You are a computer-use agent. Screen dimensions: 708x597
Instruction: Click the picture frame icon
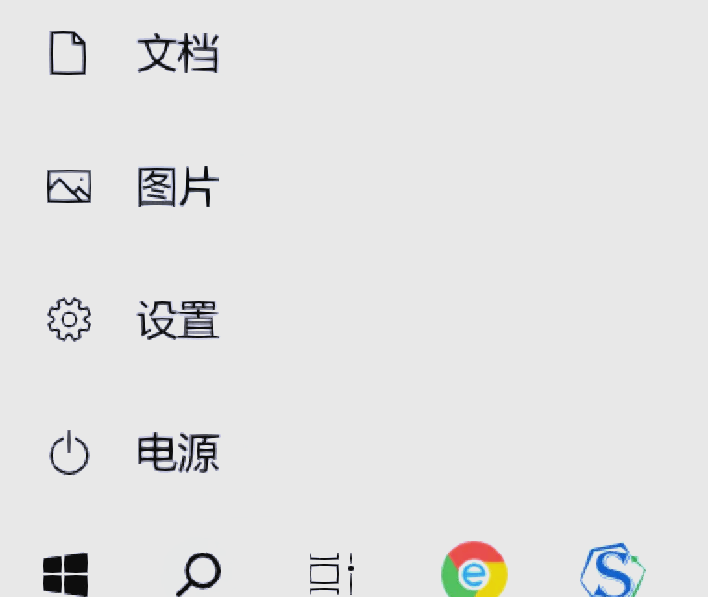click(x=69, y=186)
